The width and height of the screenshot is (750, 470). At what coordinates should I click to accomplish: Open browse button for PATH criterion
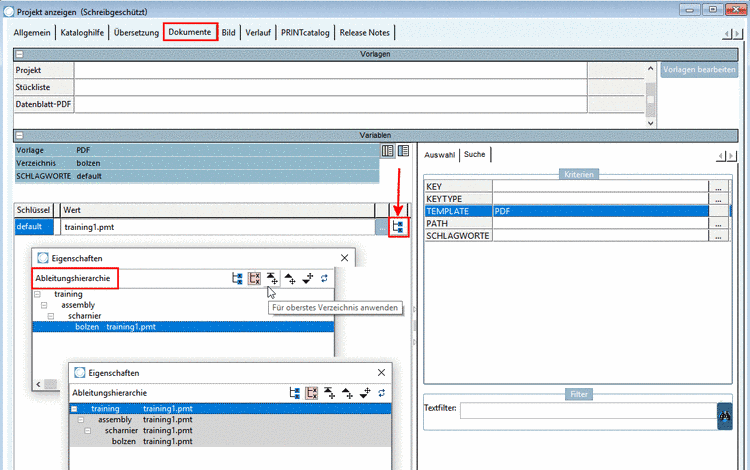coord(718,224)
